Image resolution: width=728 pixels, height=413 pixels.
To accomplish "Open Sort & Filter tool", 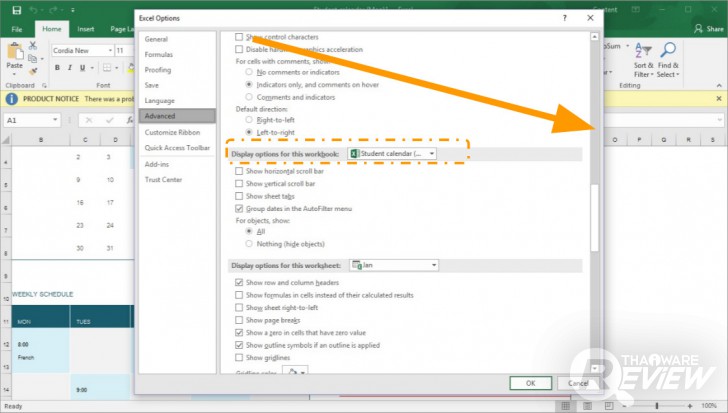I will [644, 60].
